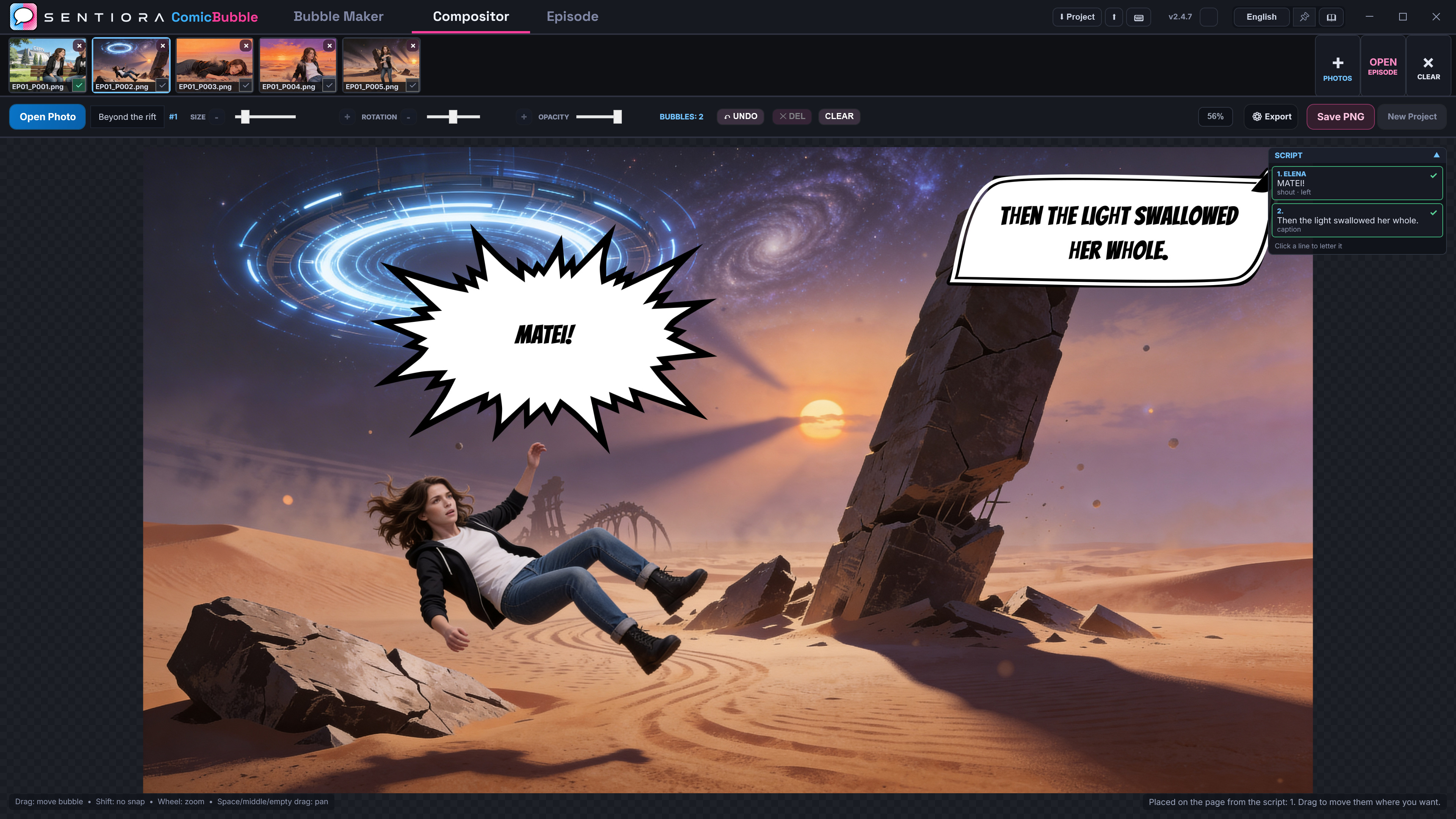Remove the EP01_P002.png thumbnail
This screenshot has height=819, width=1456.
pyautogui.click(x=163, y=46)
